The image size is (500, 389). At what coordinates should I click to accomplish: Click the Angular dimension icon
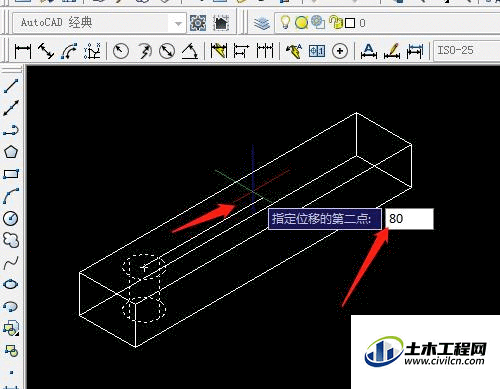point(190,51)
